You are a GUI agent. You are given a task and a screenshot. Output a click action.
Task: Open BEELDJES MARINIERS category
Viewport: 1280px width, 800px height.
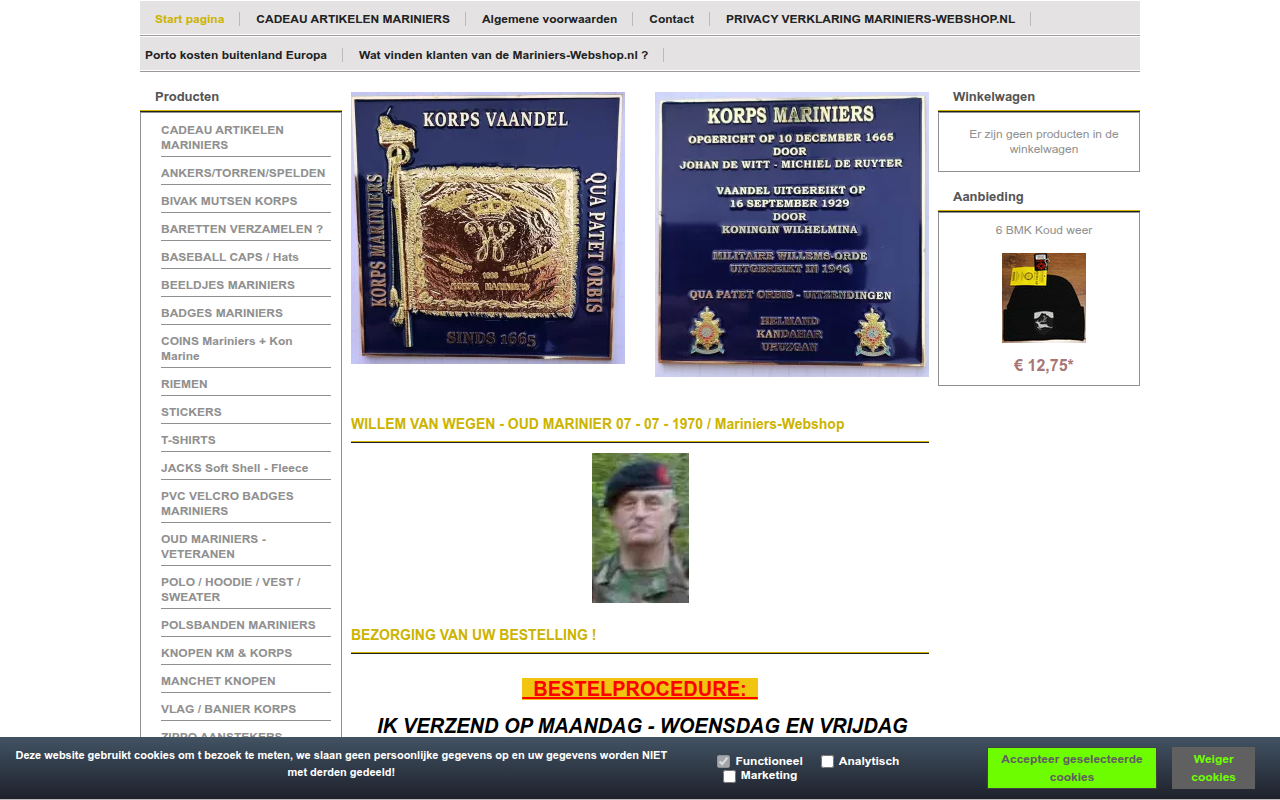coord(245,285)
